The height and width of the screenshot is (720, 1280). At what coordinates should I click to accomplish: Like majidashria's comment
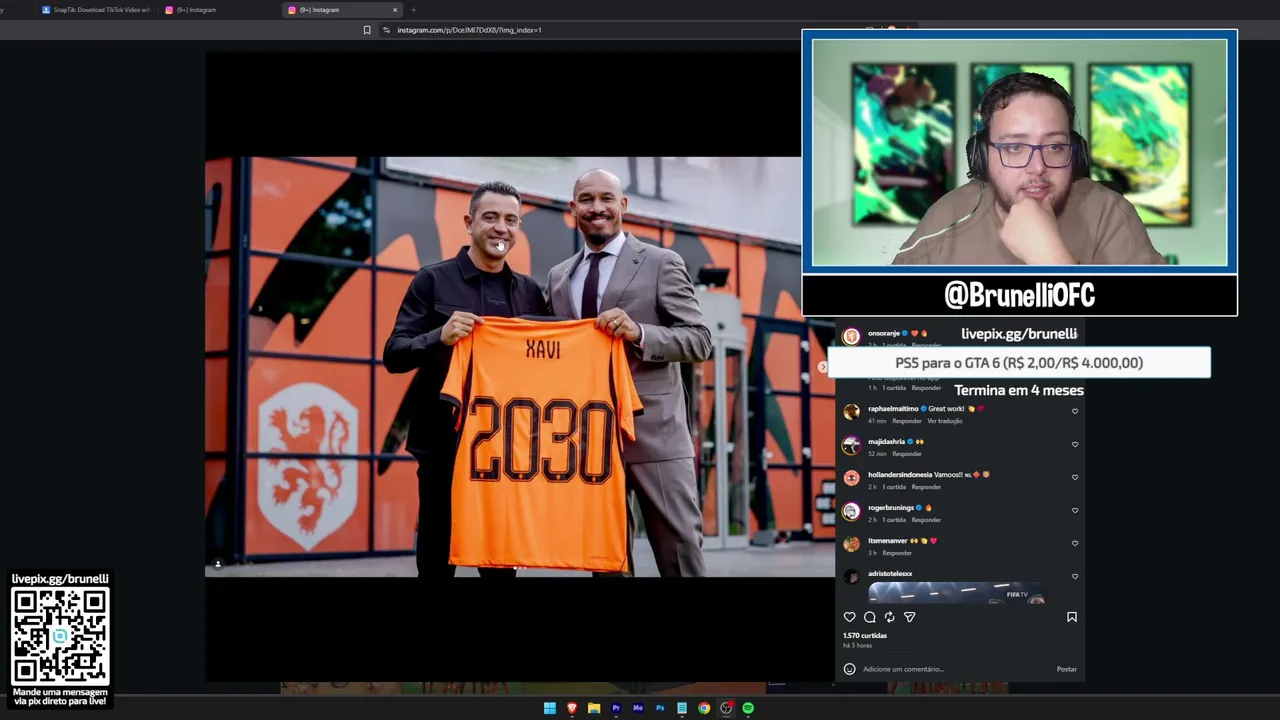(1075, 444)
